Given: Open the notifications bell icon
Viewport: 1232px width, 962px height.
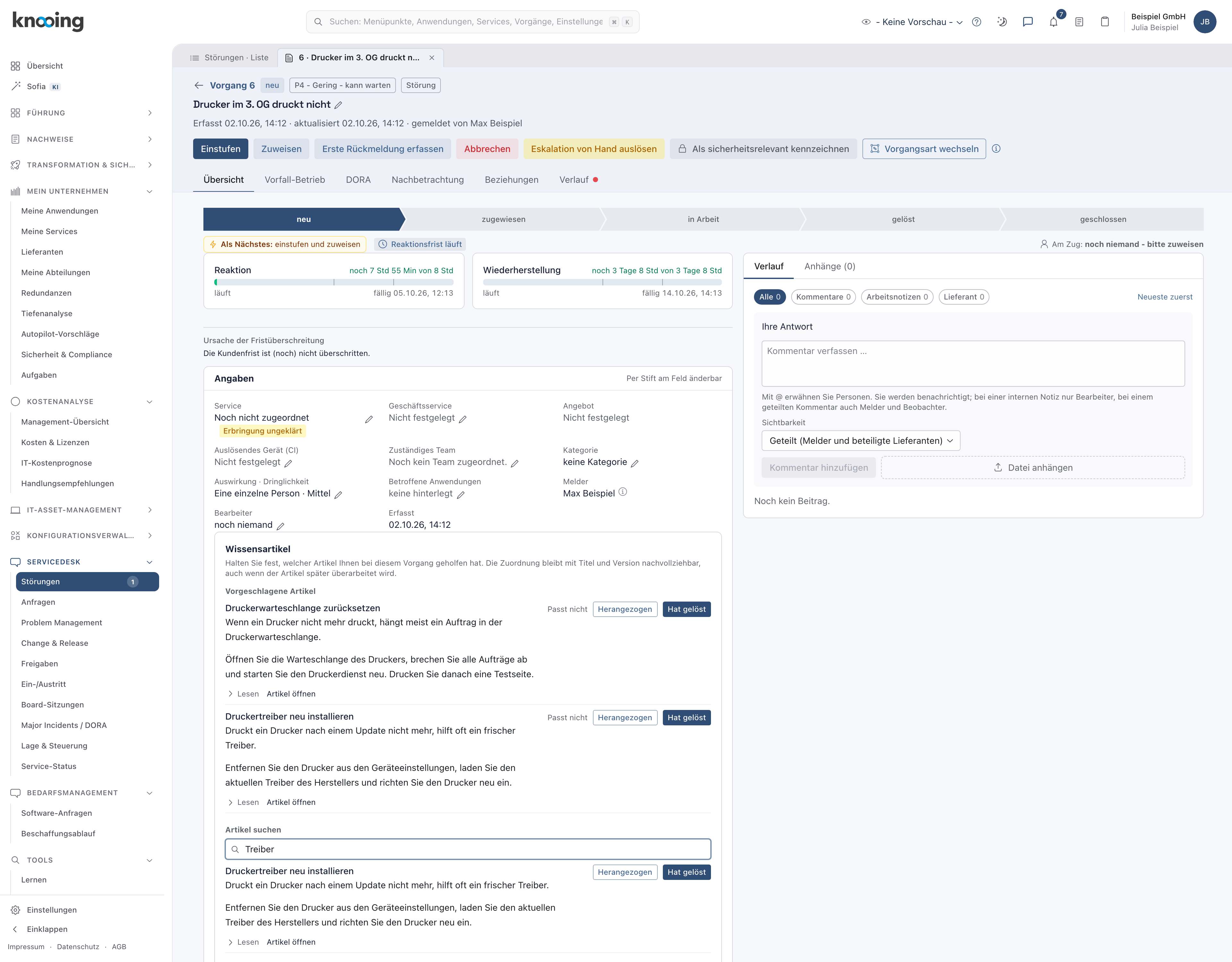Looking at the screenshot, I should [x=1053, y=22].
